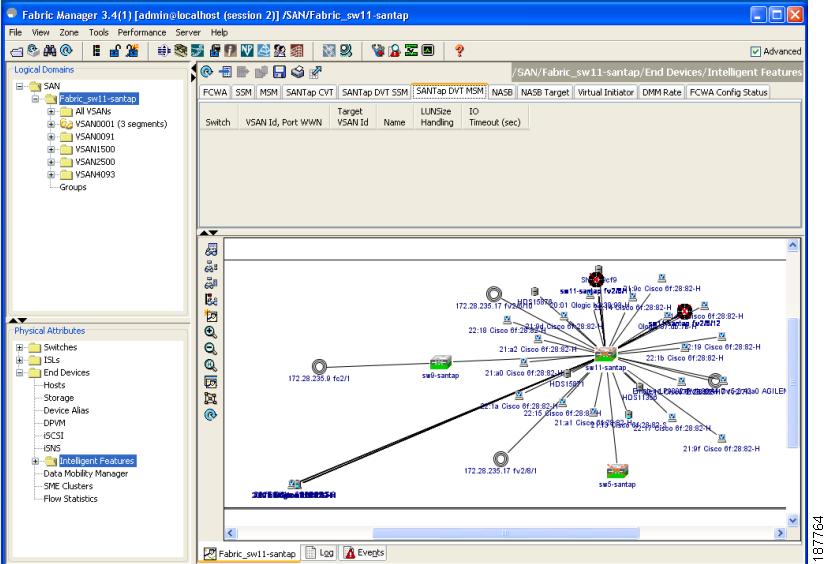This screenshot has height=564, width=829.
Task: Open the Events tab at the bottom
Action: tap(364, 553)
